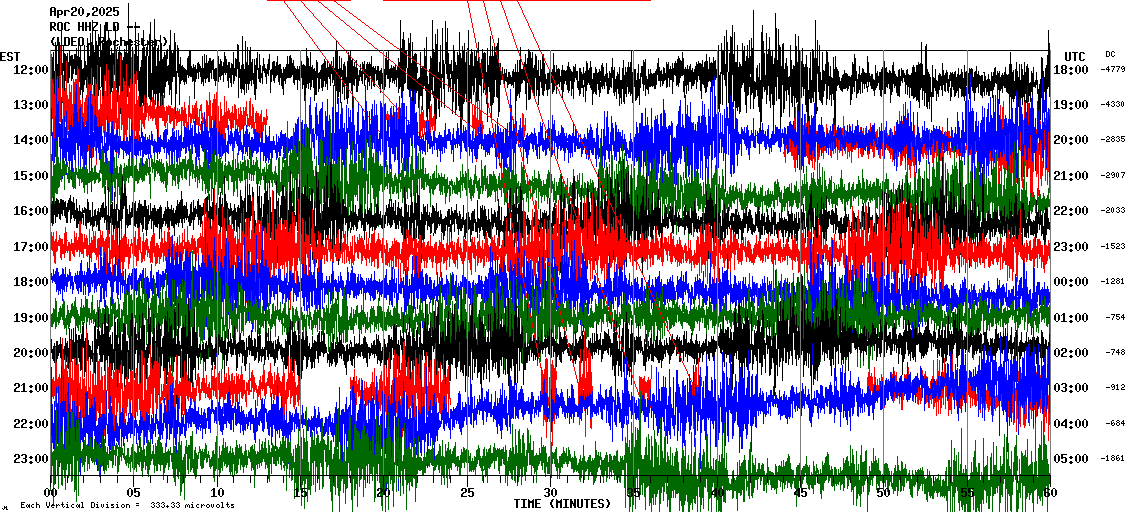Click the 05:00 UTC row label

[x=1073, y=459]
